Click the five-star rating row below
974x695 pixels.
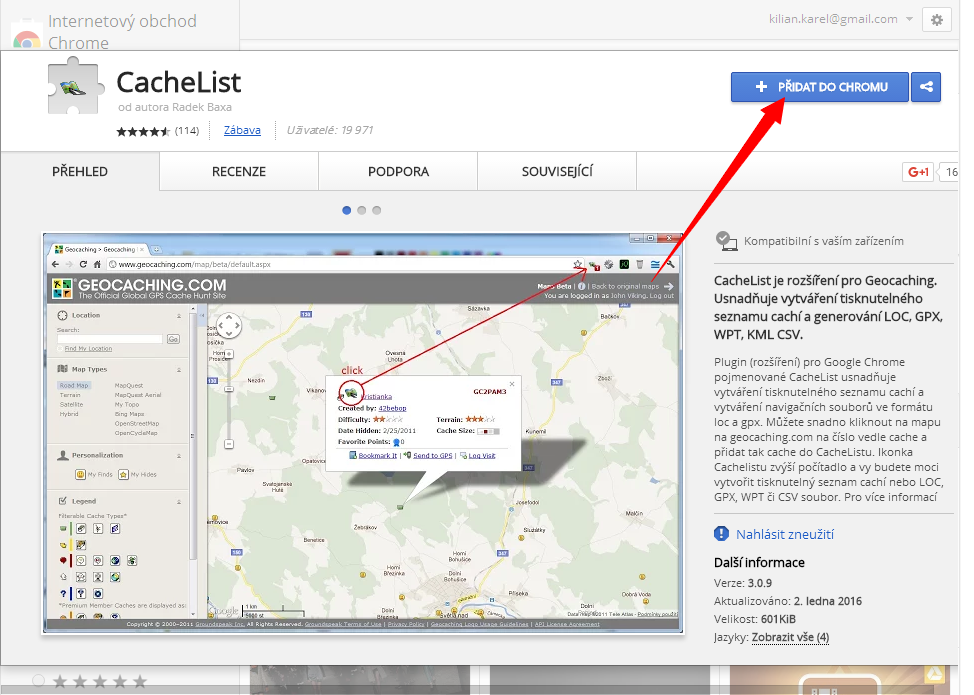pos(99,681)
